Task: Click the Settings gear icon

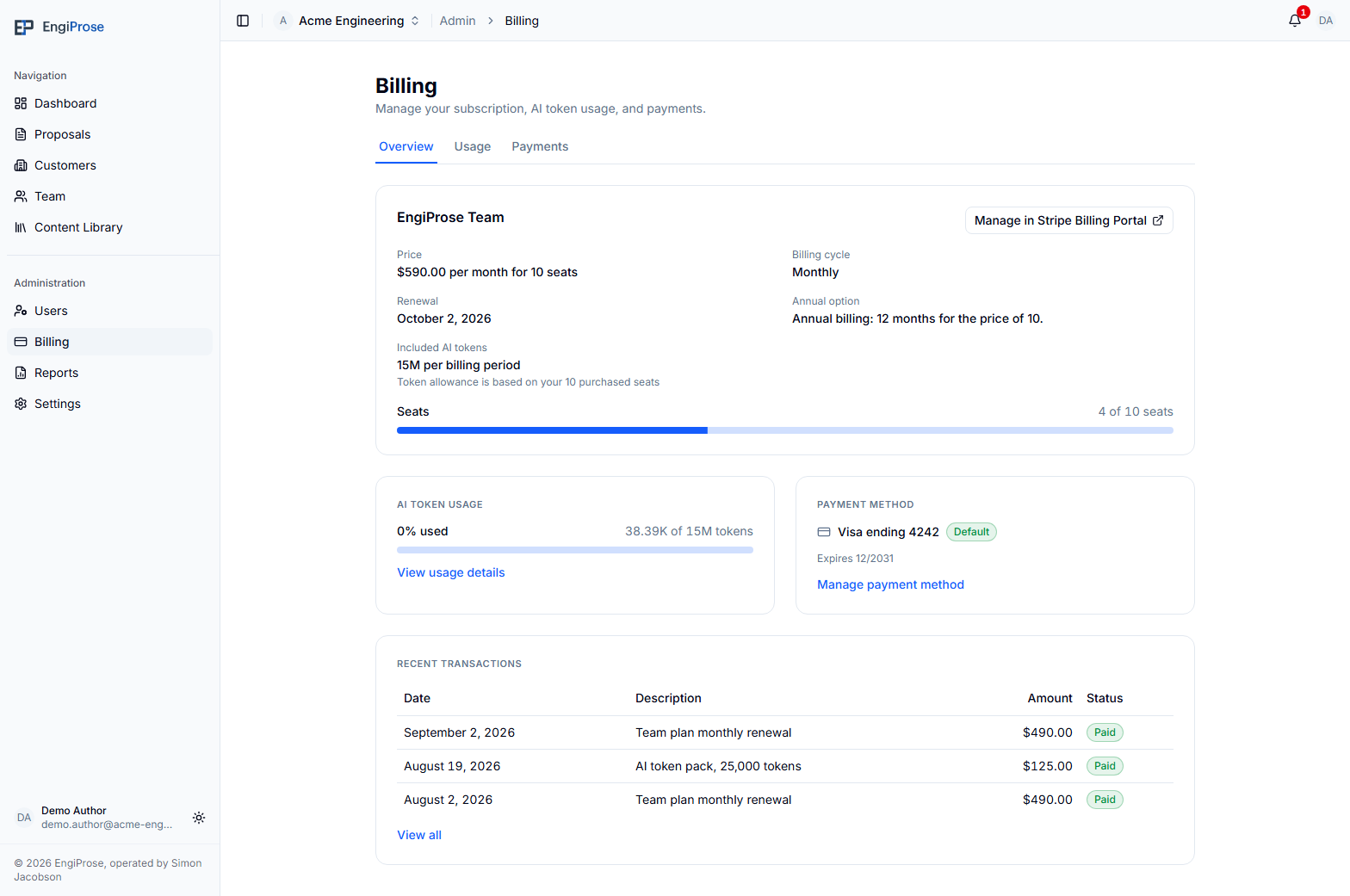Action: coord(21,404)
